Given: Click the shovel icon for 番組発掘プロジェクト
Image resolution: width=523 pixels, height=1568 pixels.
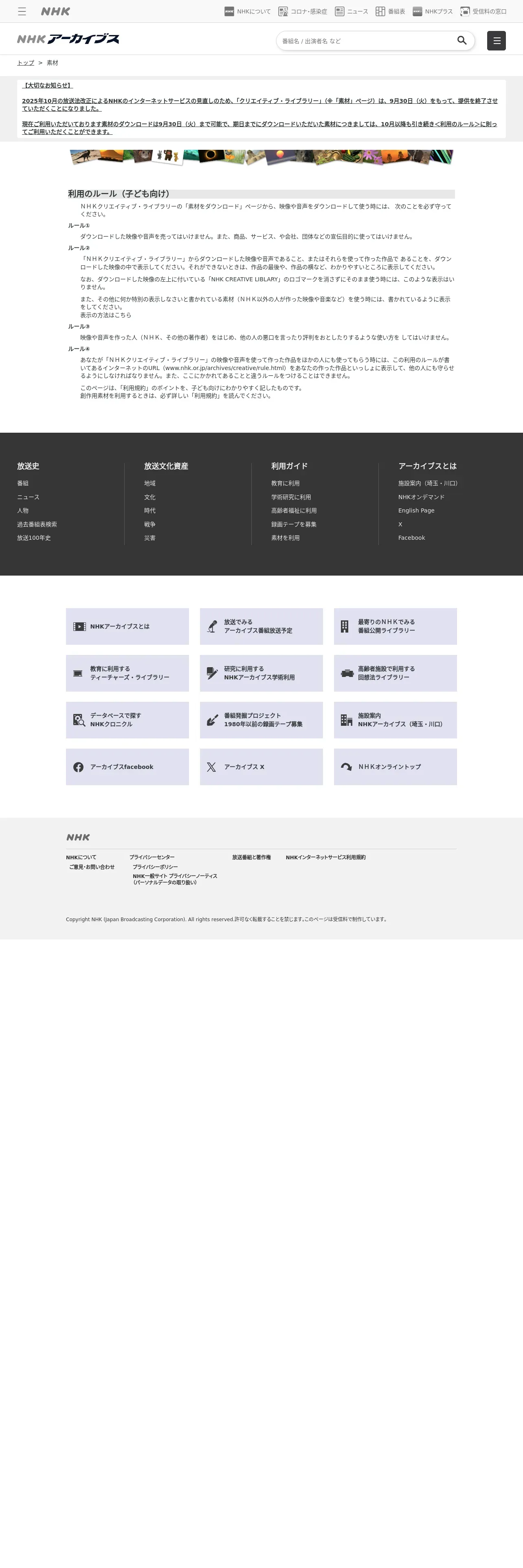Looking at the screenshot, I should pos(213,720).
